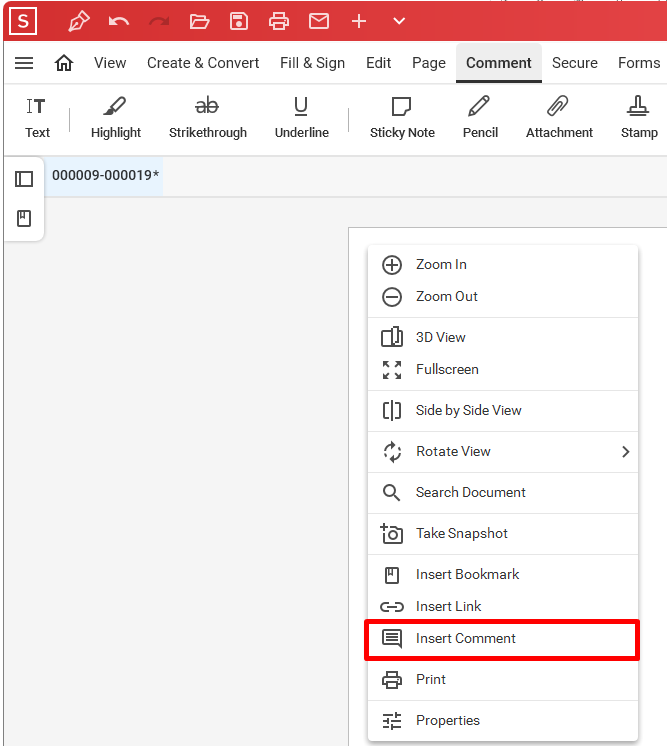The height and width of the screenshot is (746, 667).
Task: Open the bookmarks panel icon
Action: tap(24, 218)
